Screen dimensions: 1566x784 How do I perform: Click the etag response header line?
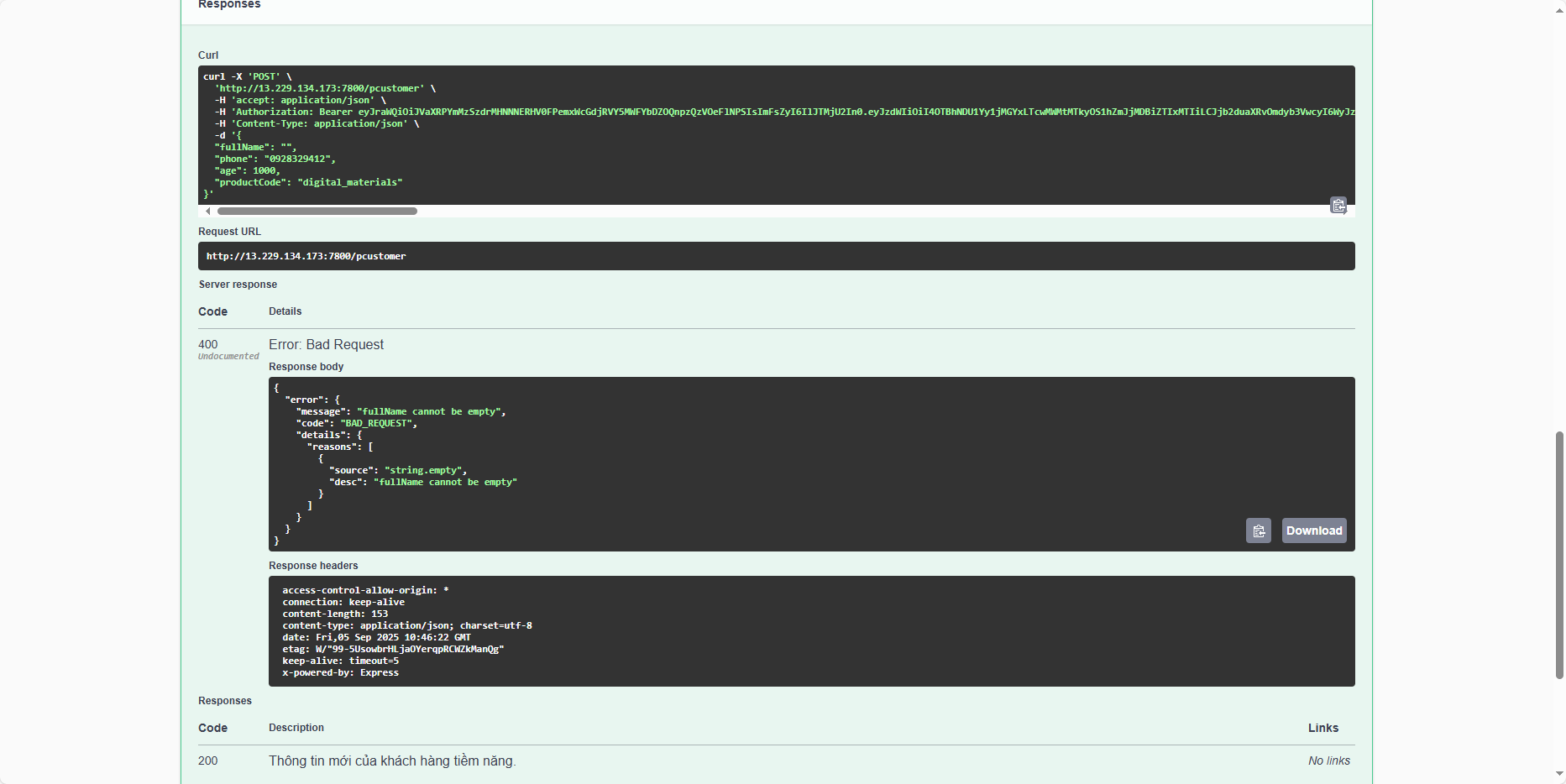point(392,649)
